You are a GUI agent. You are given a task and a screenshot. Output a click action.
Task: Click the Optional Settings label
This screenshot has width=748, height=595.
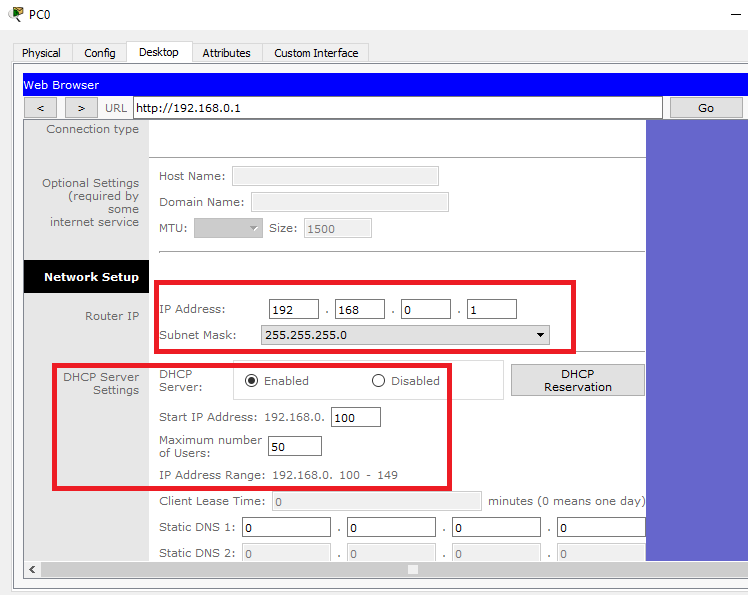pyautogui.click(x=91, y=202)
